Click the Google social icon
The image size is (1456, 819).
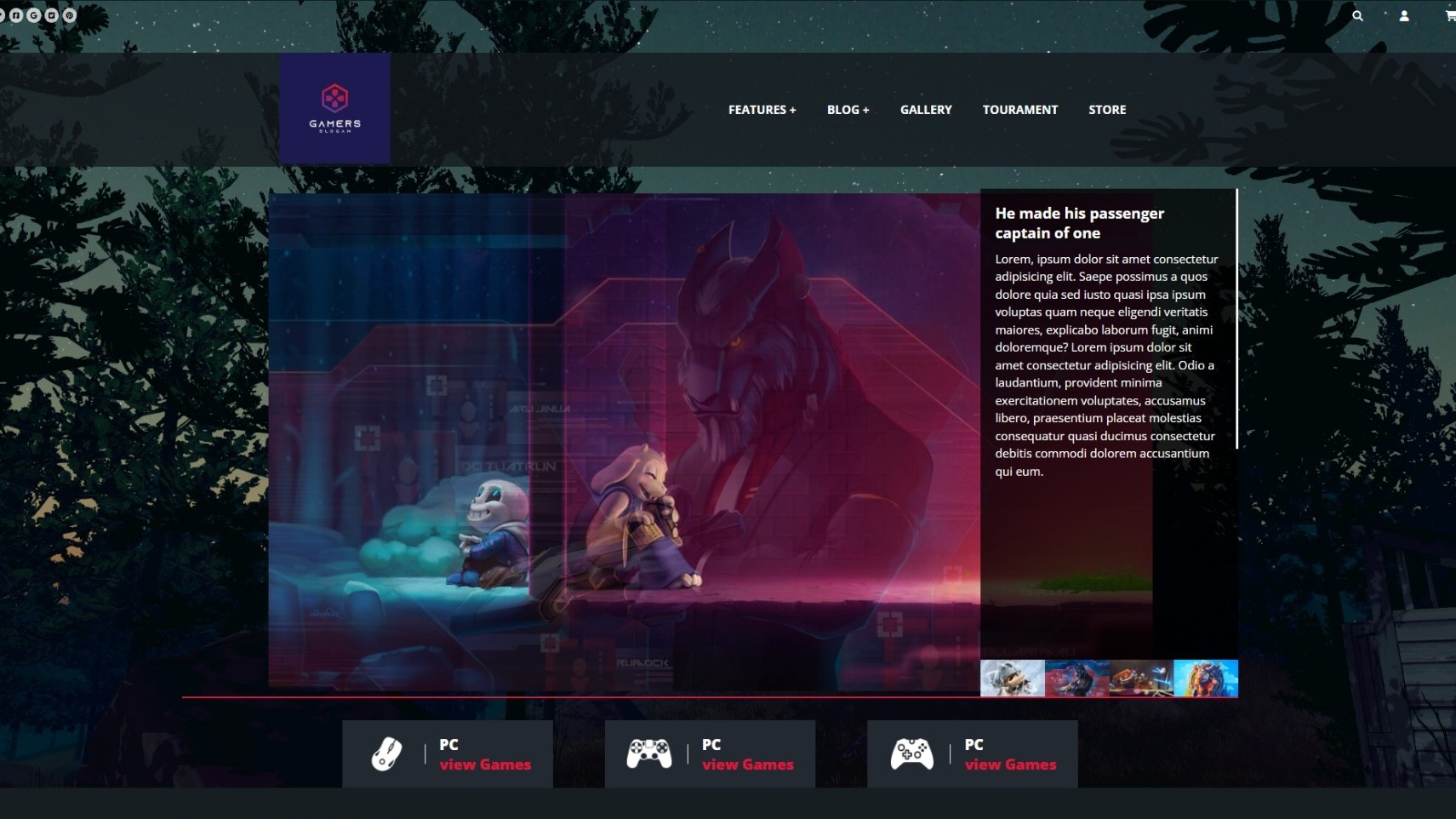[34, 15]
